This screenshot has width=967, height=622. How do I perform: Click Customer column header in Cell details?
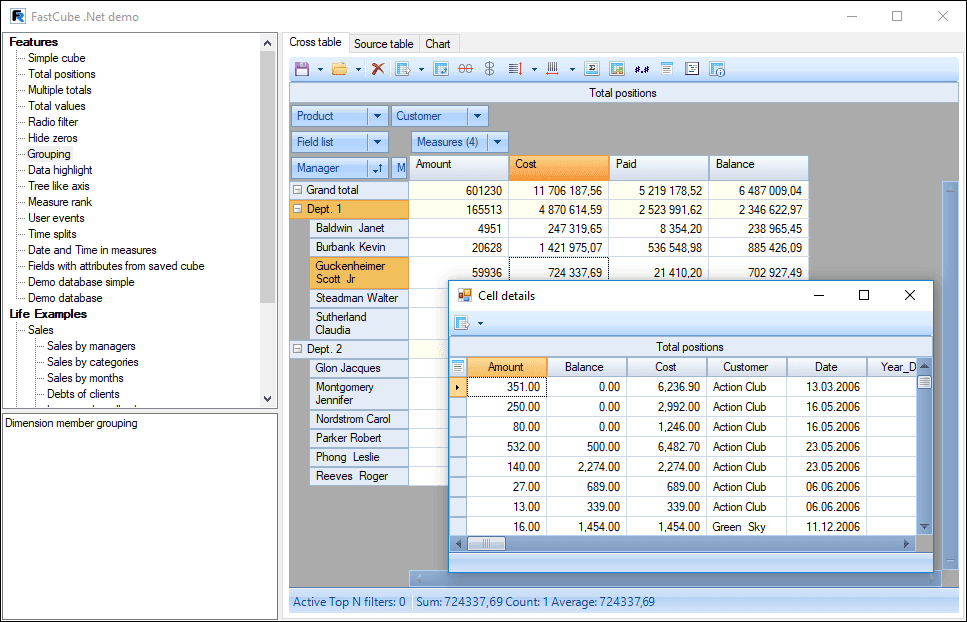click(x=746, y=367)
